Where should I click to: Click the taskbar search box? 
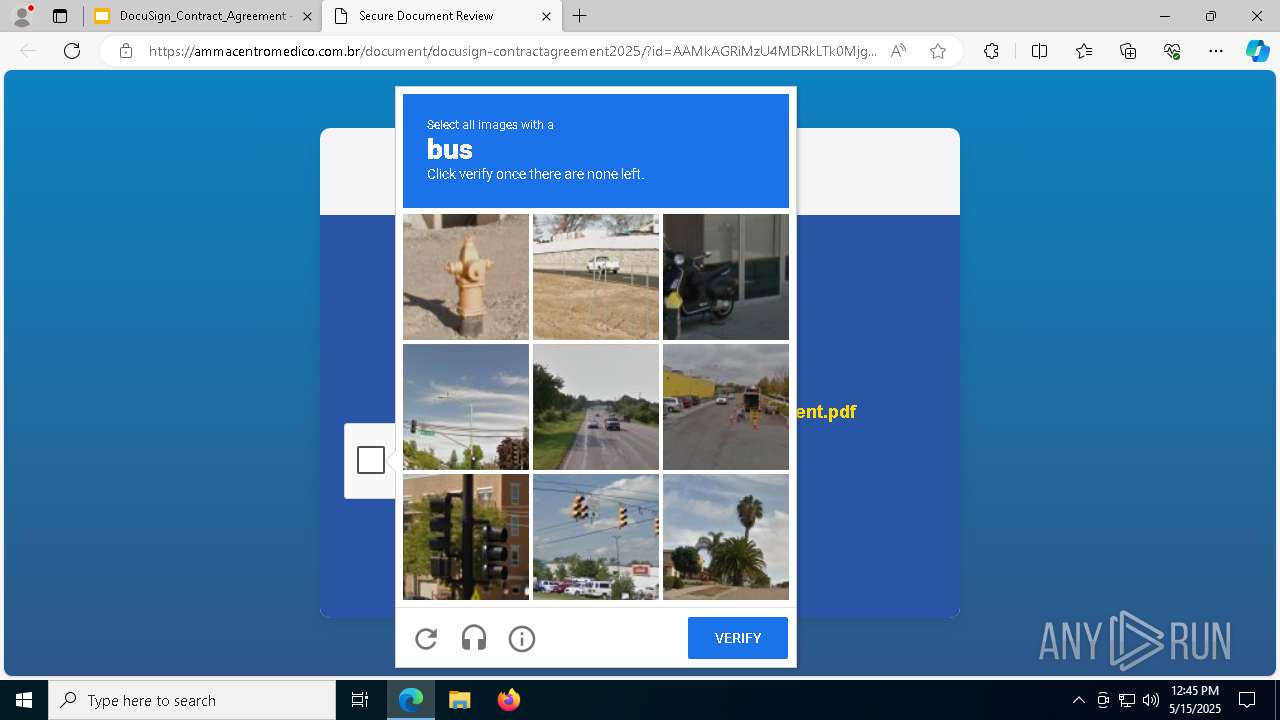(x=192, y=700)
